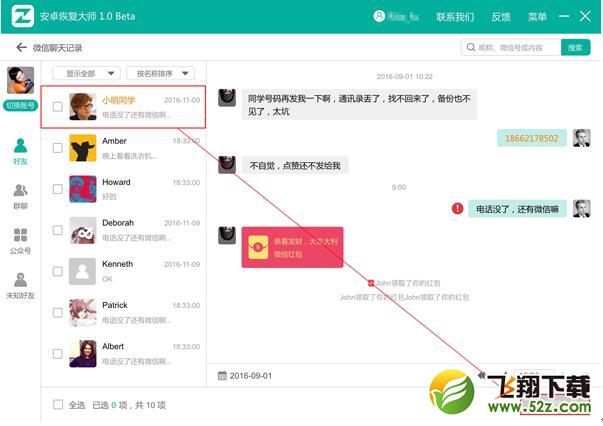Open Deborah's chat row
This screenshot has height=426, width=603.
point(123,230)
